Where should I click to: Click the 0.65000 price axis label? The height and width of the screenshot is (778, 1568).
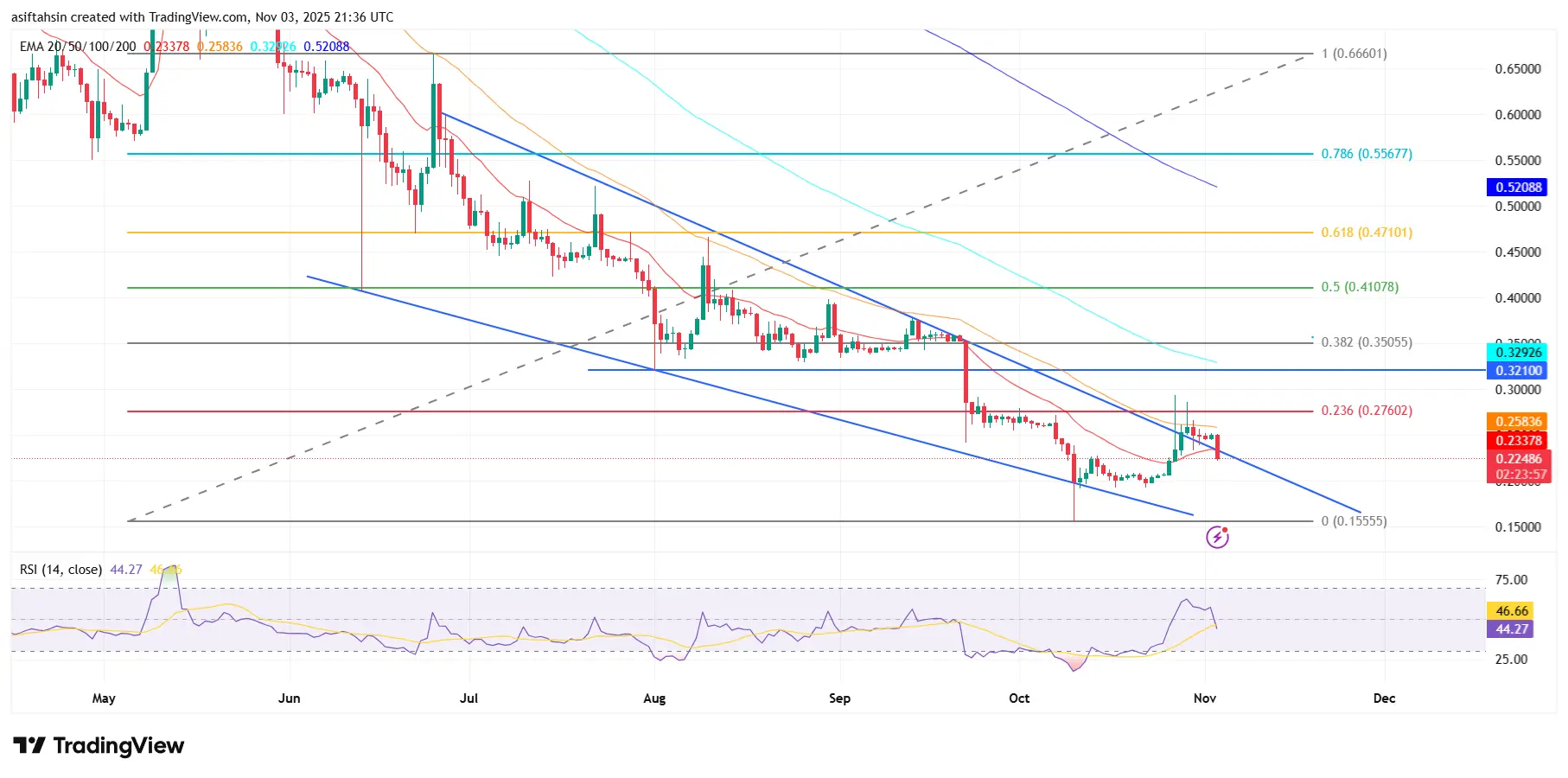click(x=1518, y=69)
